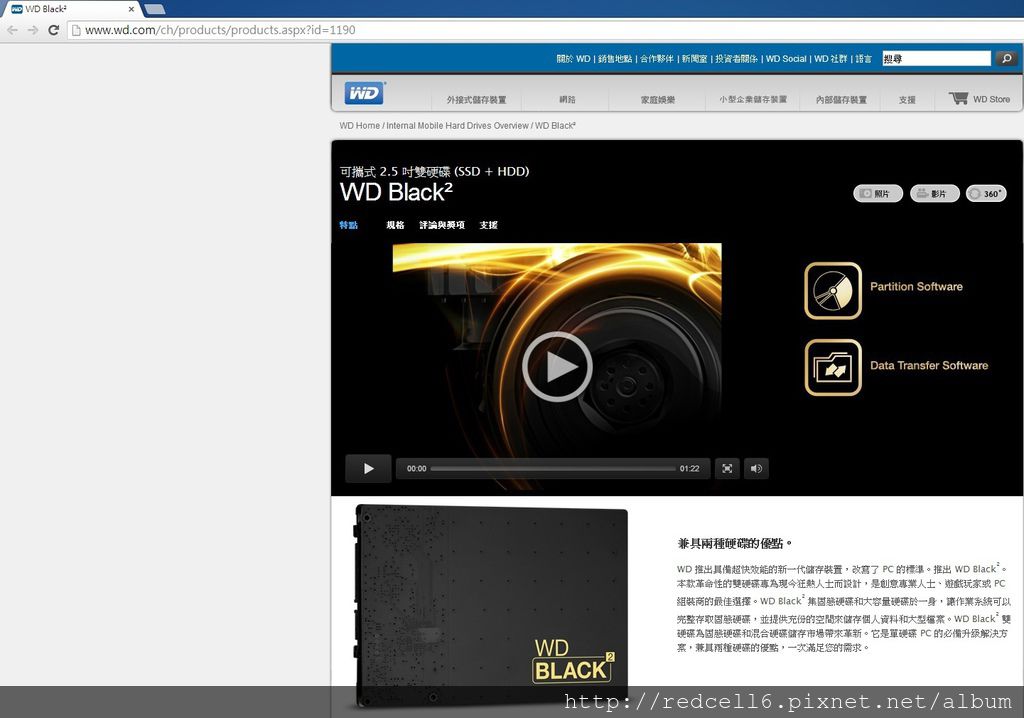
Task: Click the Partition Software disc icon
Action: [833, 291]
